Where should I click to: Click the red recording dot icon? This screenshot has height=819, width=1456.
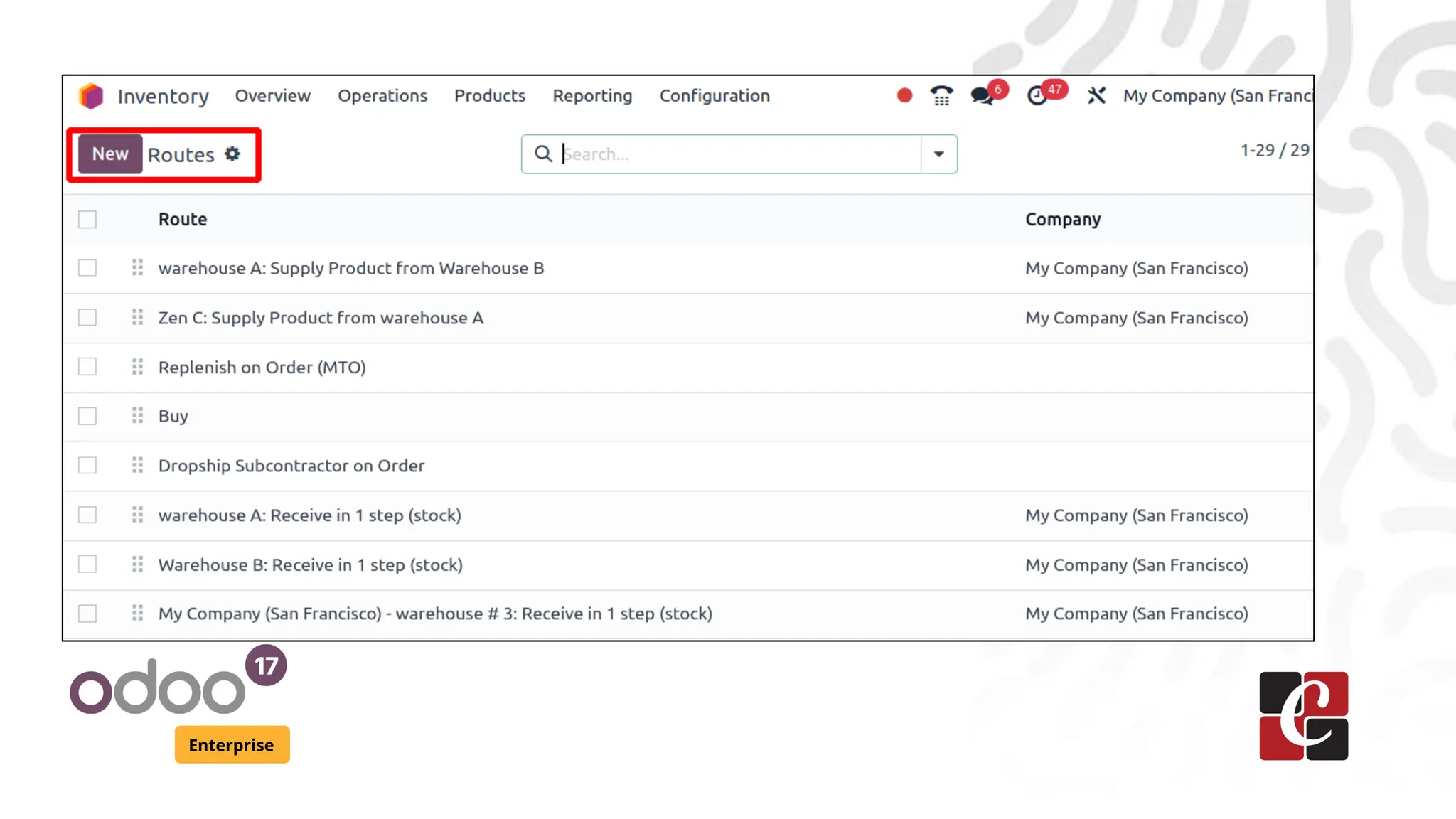coord(904,95)
